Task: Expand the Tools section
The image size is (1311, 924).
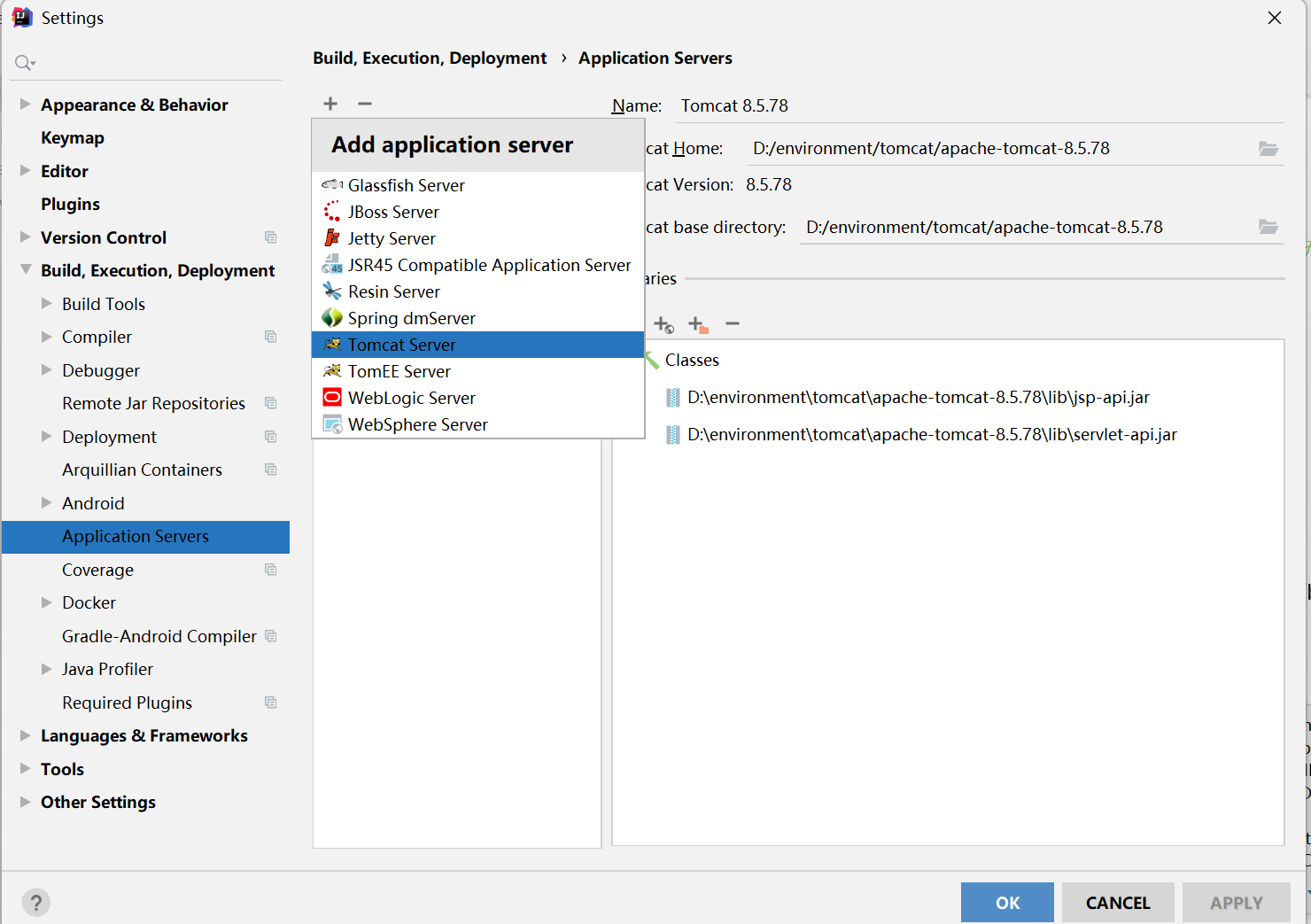Action: pyautogui.click(x=25, y=769)
